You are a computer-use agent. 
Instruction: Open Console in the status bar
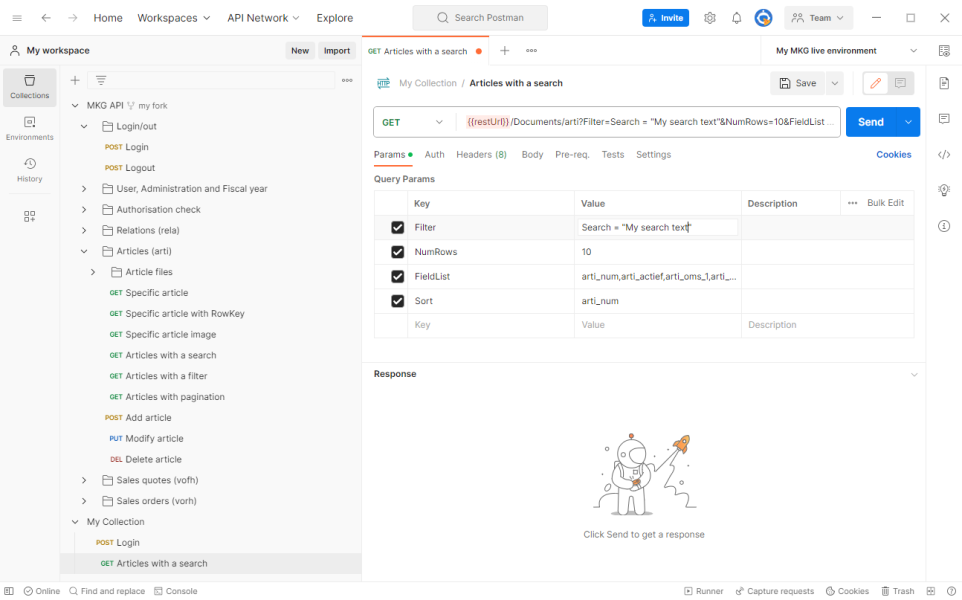tap(175, 591)
